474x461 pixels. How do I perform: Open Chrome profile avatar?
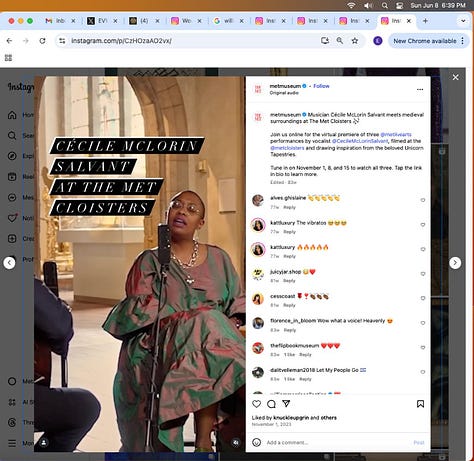click(x=378, y=41)
